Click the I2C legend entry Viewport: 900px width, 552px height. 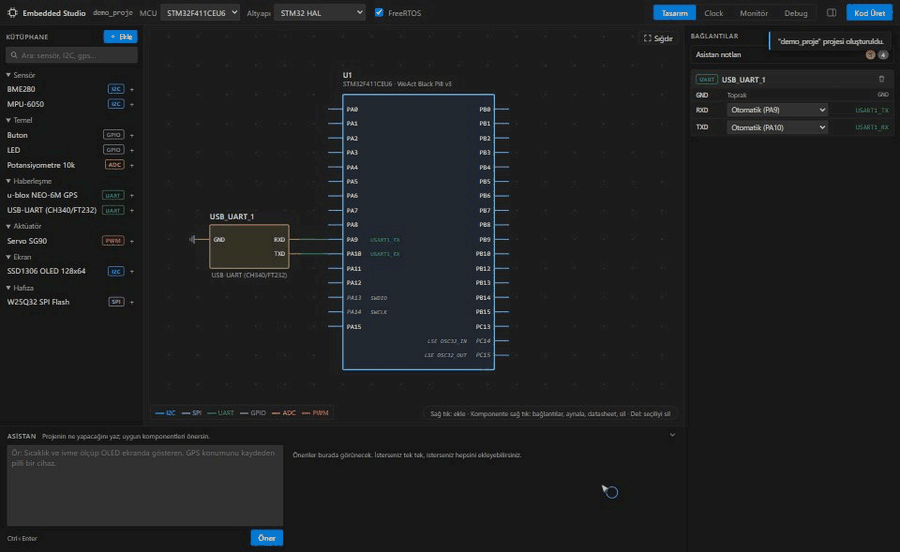165,413
